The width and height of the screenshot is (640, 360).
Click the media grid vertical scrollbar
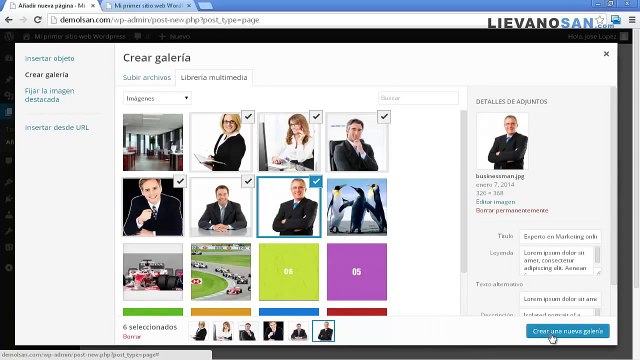[x=463, y=192]
